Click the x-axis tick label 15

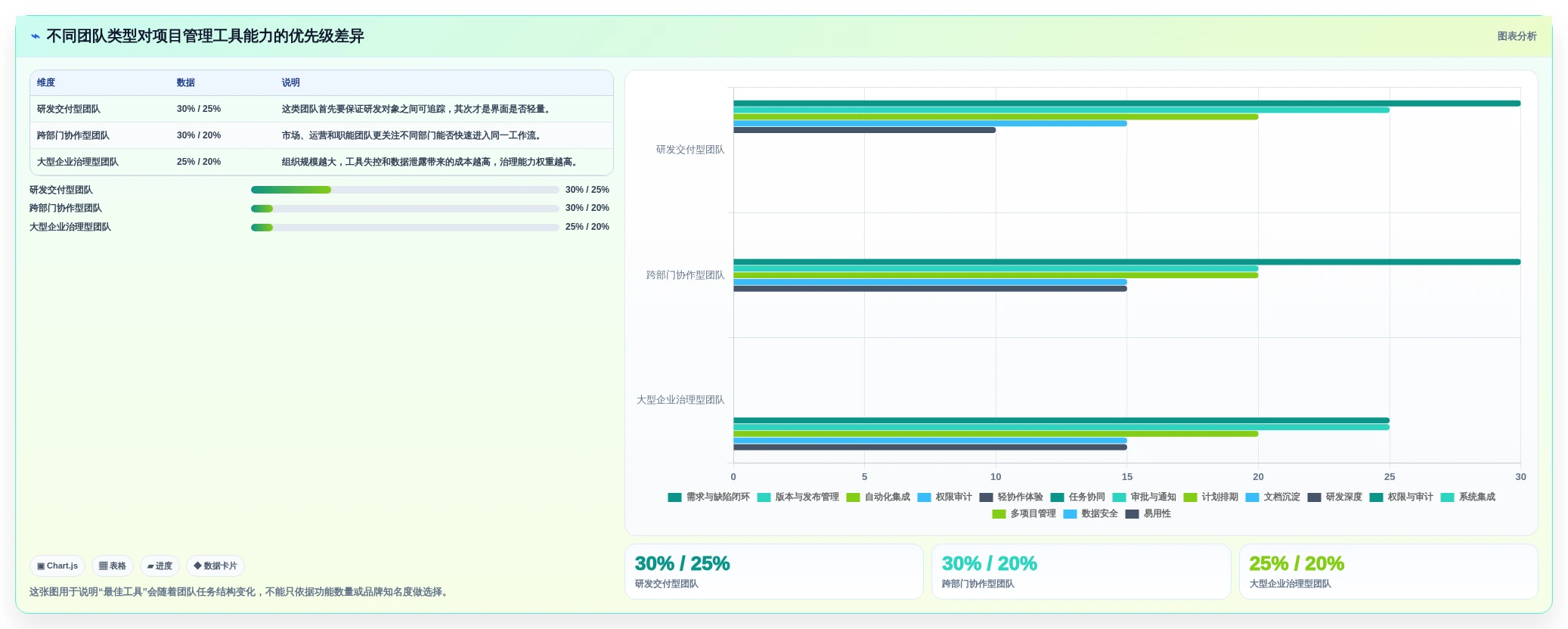1126,477
